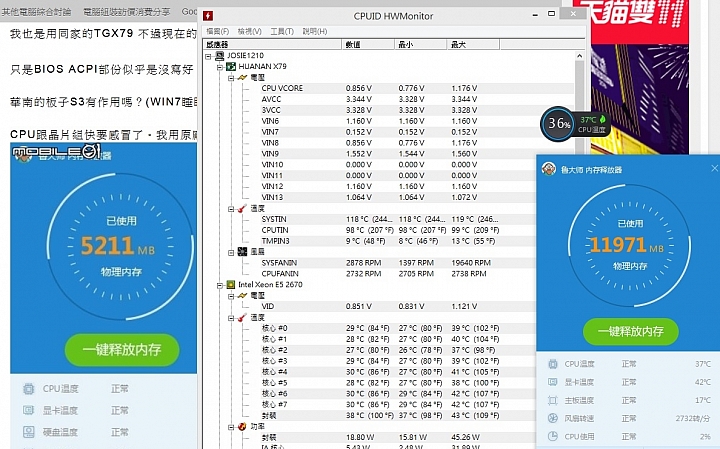Click the scroll-up arrow of the sensor list

coord(579,56)
